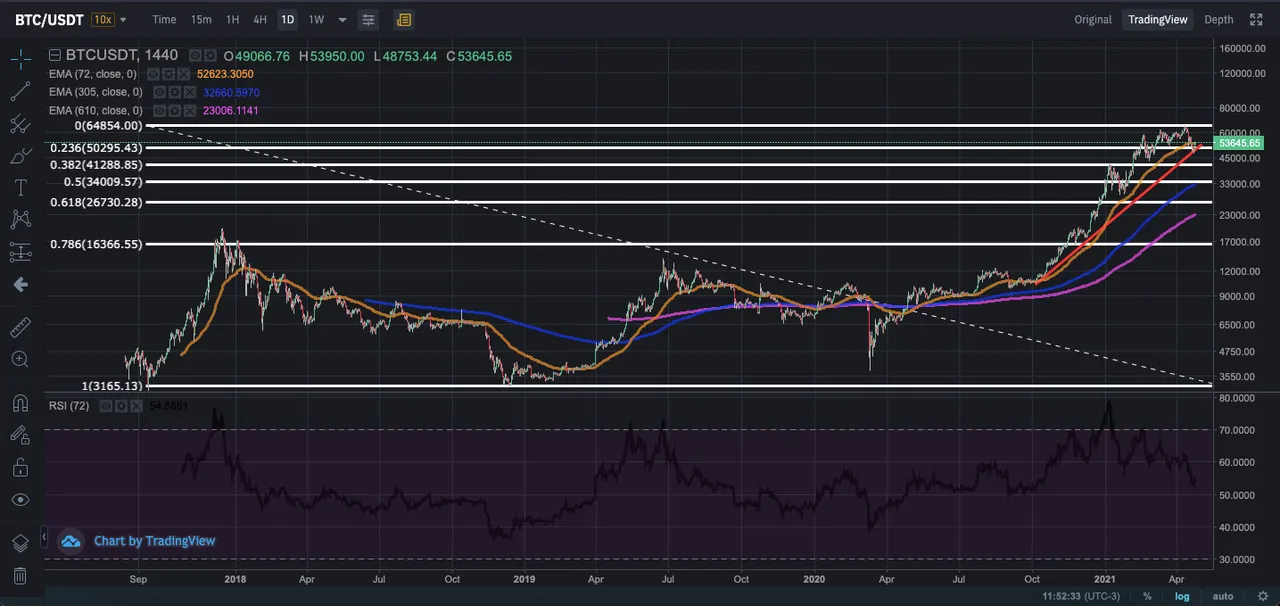Switch to 1H interval
This screenshot has height=606, width=1280.
pos(232,19)
